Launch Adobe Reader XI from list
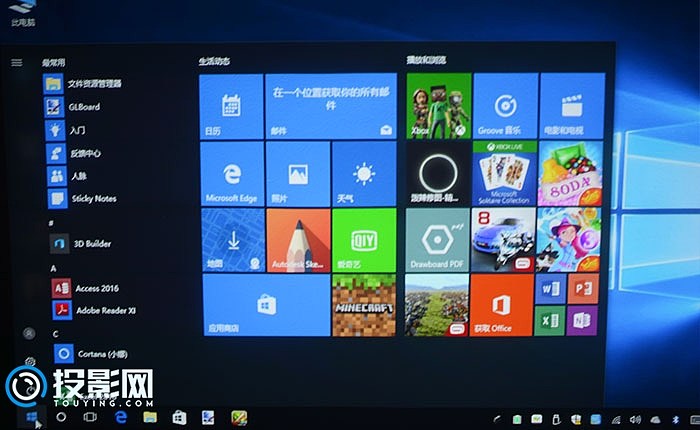Image resolution: width=700 pixels, height=430 pixels. click(x=94, y=310)
